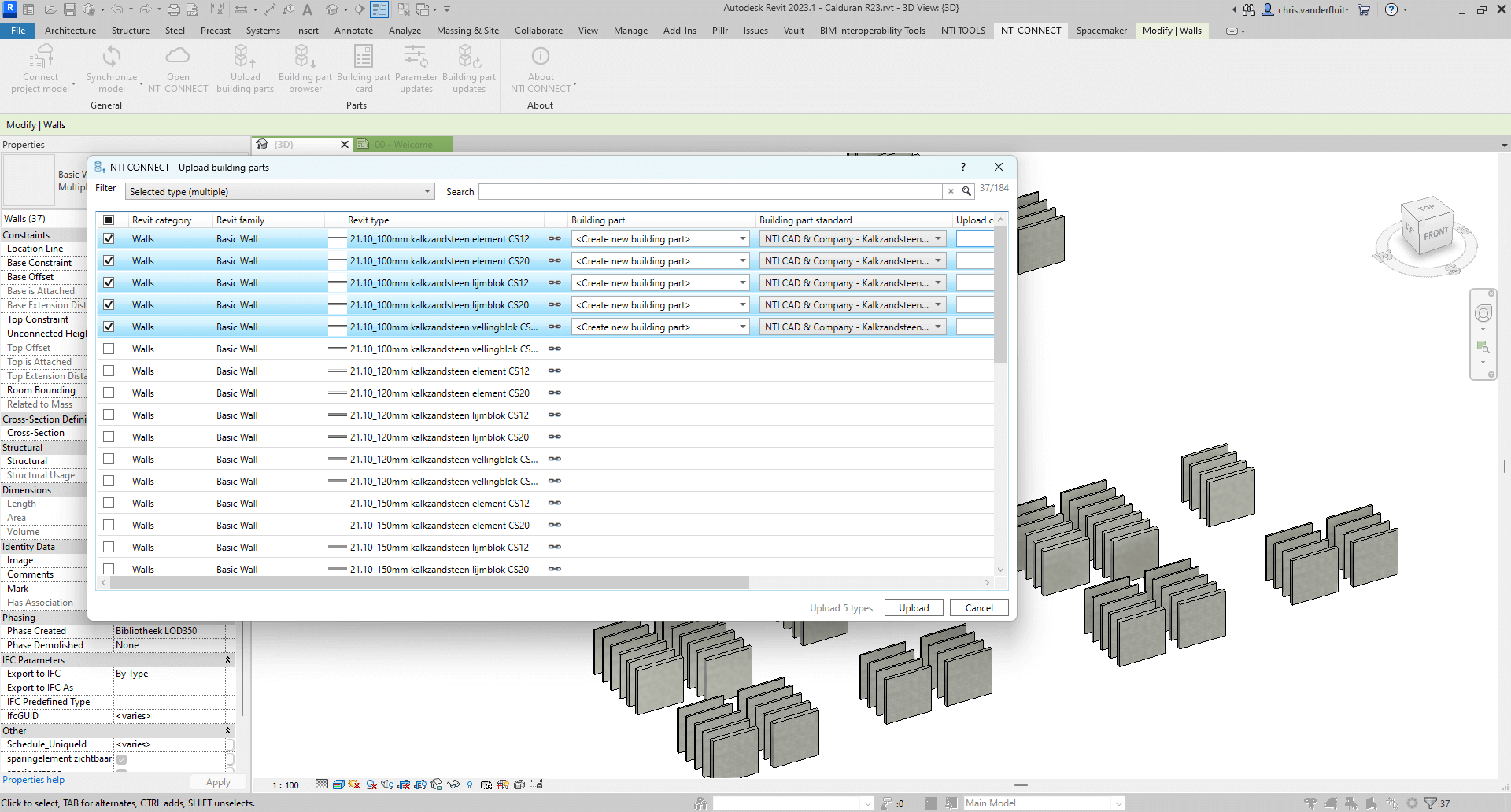
Task: Uncheck 21.10_100mm kalkzandsteen element CS12 row
Action: click(109, 238)
